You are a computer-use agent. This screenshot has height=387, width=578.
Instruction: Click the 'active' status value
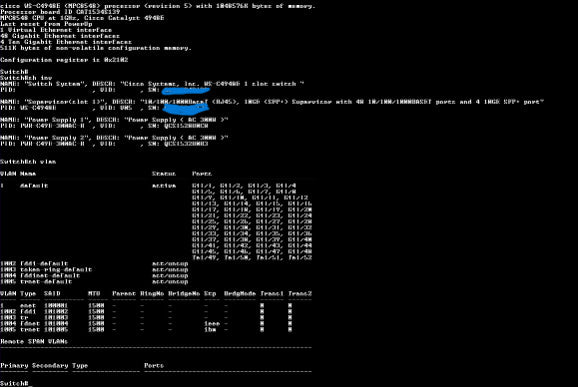pyautogui.click(x=164, y=186)
